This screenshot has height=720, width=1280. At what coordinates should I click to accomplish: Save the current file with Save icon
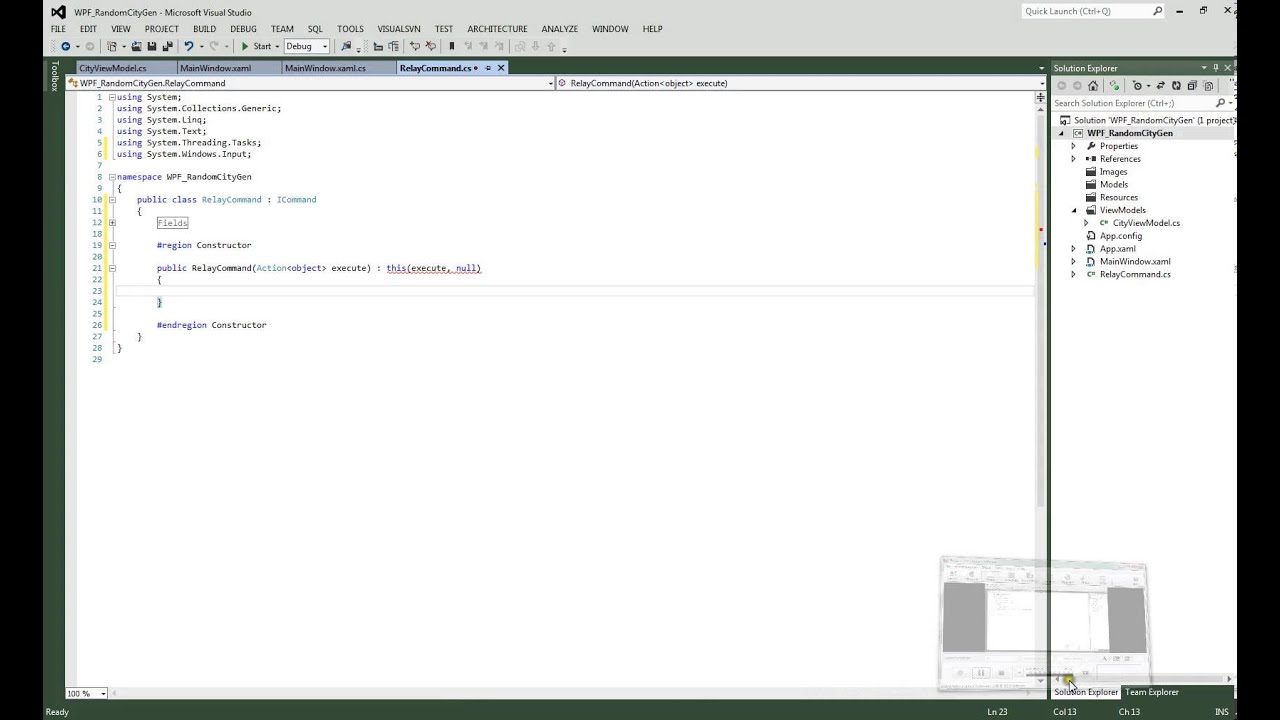[151, 46]
